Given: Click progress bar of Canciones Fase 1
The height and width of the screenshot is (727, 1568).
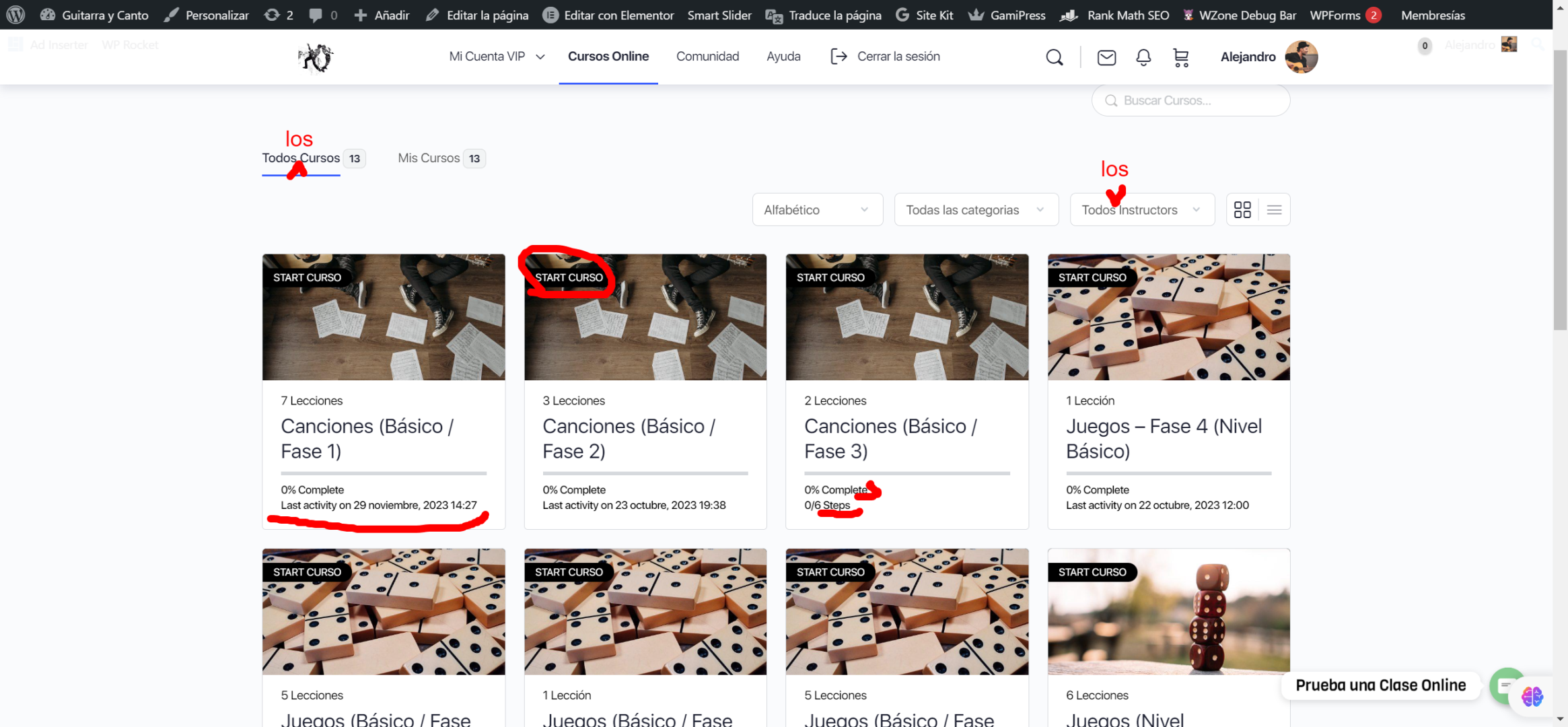Looking at the screenshot, I should tap(384, 473).
